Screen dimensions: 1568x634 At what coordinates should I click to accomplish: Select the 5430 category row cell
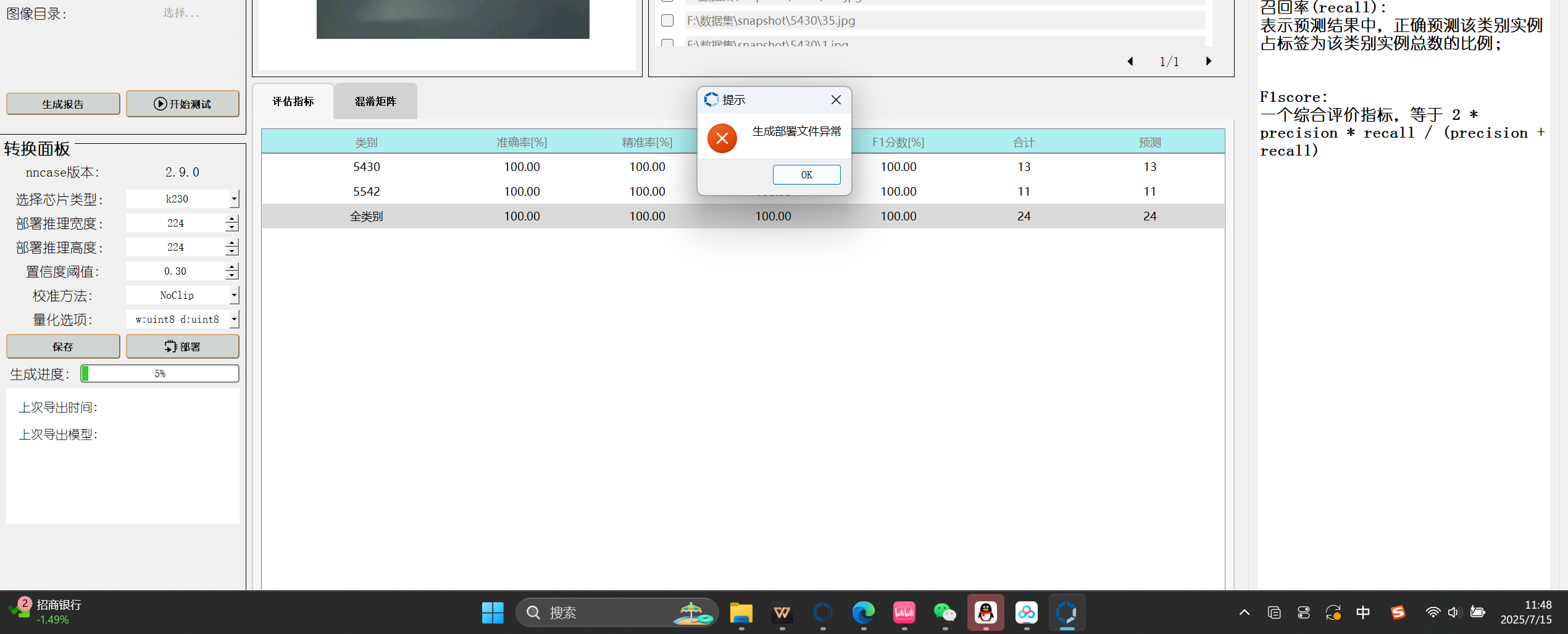(x=367, y=167)
